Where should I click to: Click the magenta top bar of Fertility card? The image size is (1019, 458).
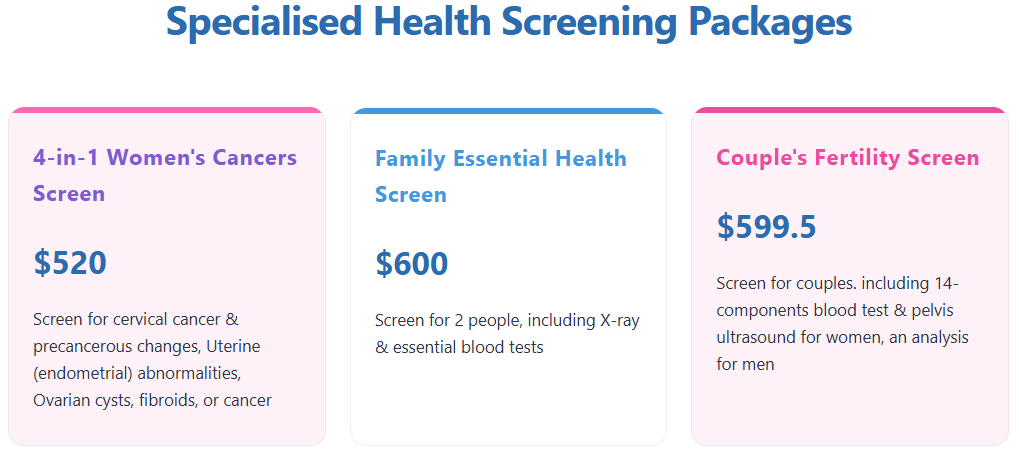(x=849, y=110)
